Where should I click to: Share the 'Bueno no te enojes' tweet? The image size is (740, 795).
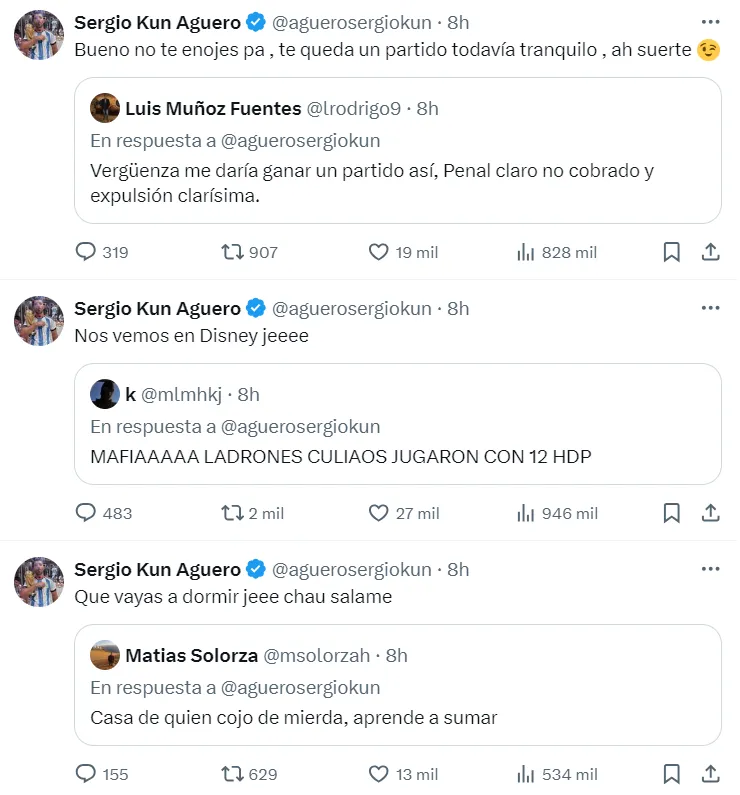pos(710,252)
